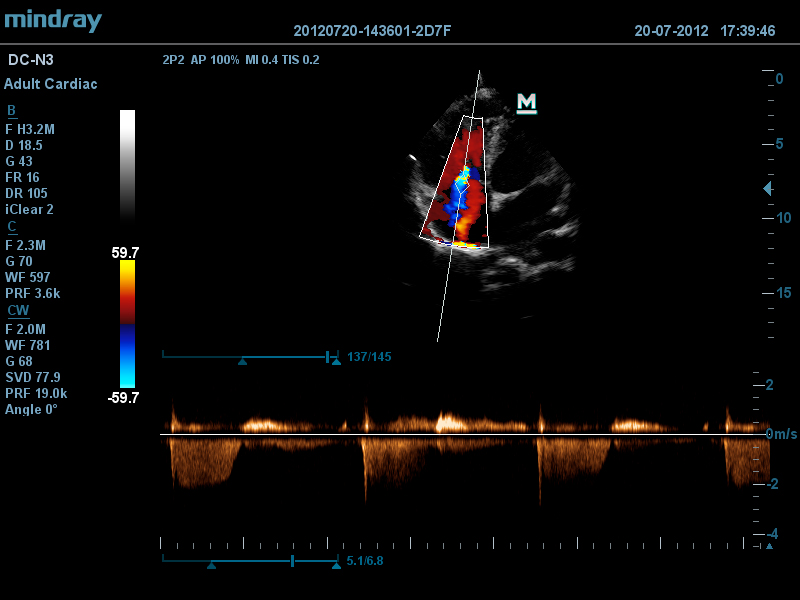This screenshot has height=600, width=800.
Task: Click the Doppler time slider showing 5.1/6.8
Action: [251, 561]
